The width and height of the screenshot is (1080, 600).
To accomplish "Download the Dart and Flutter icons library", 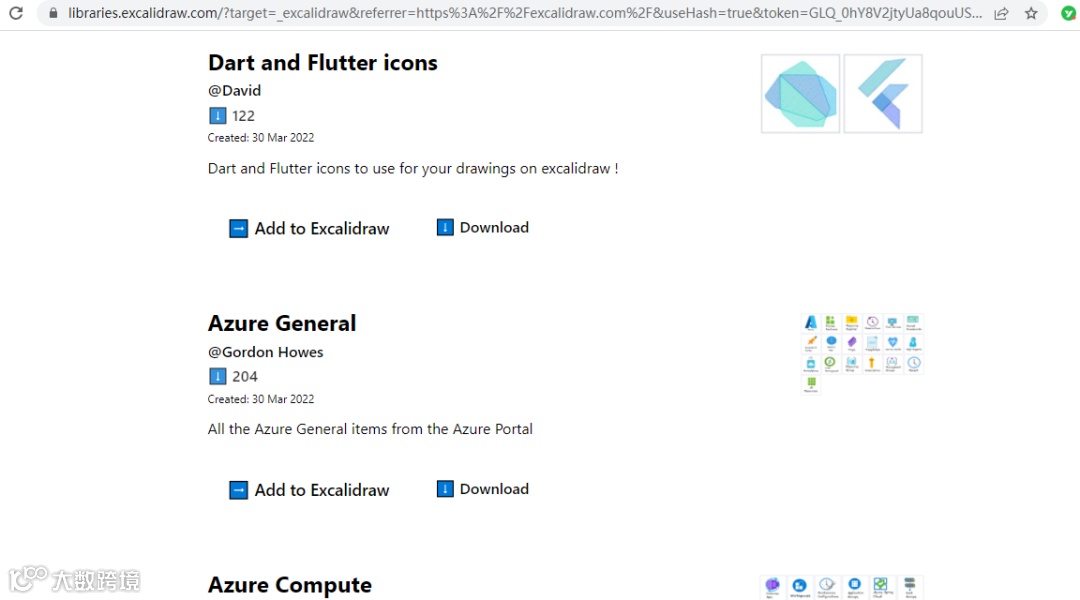I will click(494, 227).
